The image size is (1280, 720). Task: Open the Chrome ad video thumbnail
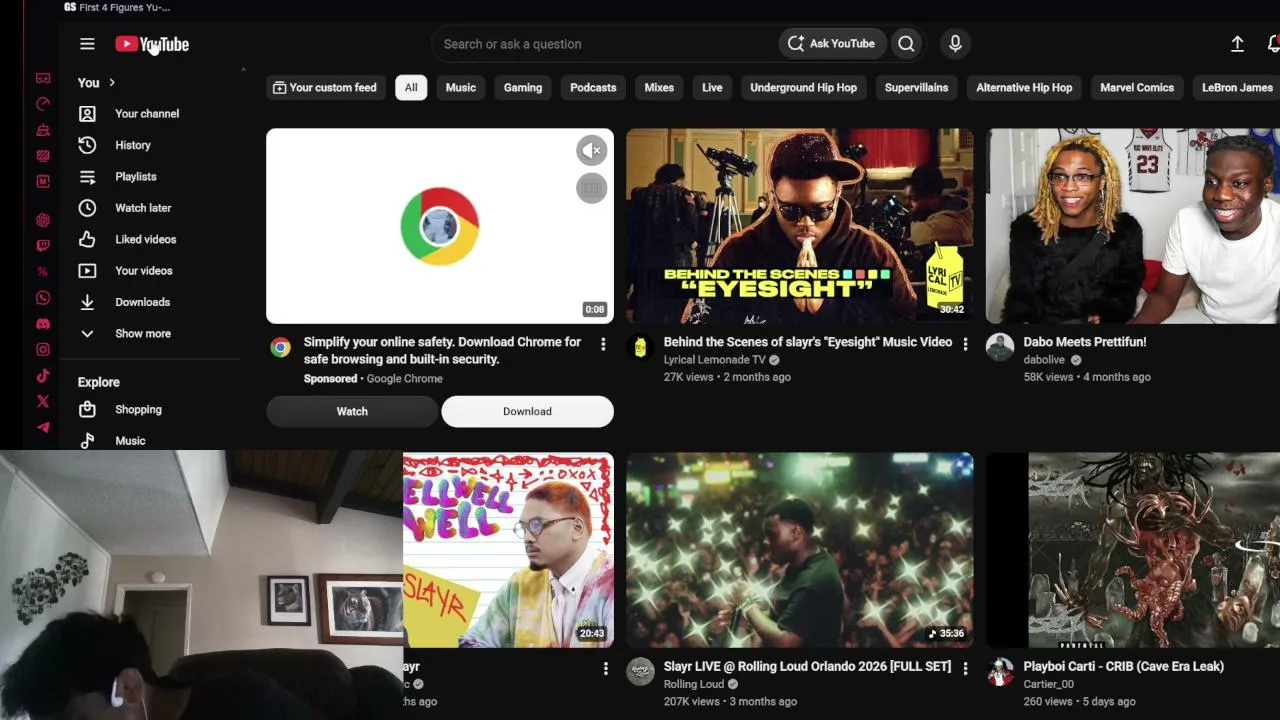coord(440,226)
